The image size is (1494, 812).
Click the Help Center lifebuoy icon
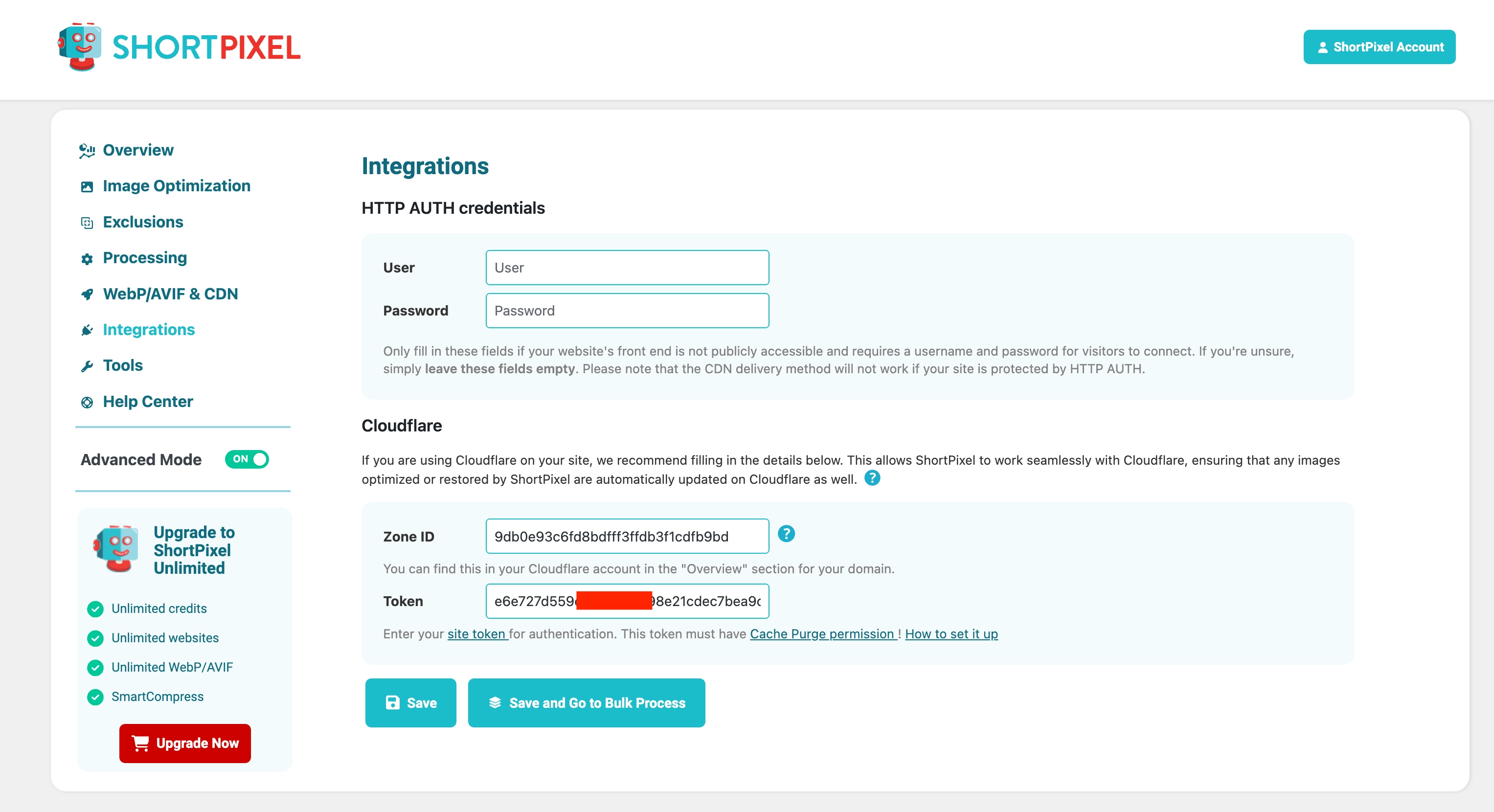[87, 402]
